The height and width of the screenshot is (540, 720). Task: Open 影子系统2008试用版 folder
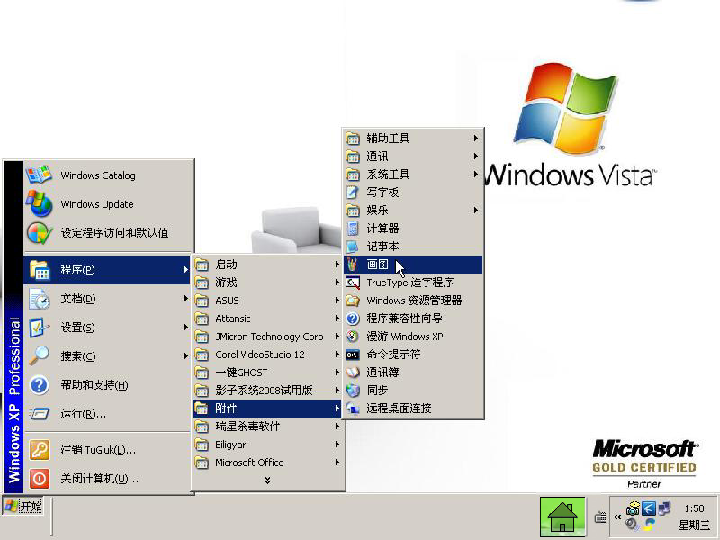(267, 390)
